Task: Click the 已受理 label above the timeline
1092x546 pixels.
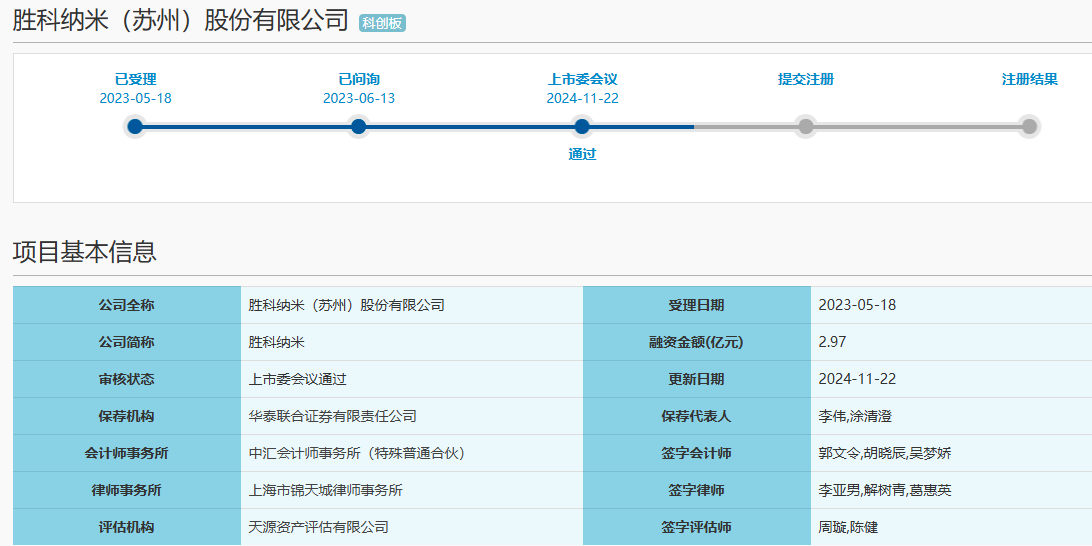Action: pyautogui.click(x=135, y=79)
